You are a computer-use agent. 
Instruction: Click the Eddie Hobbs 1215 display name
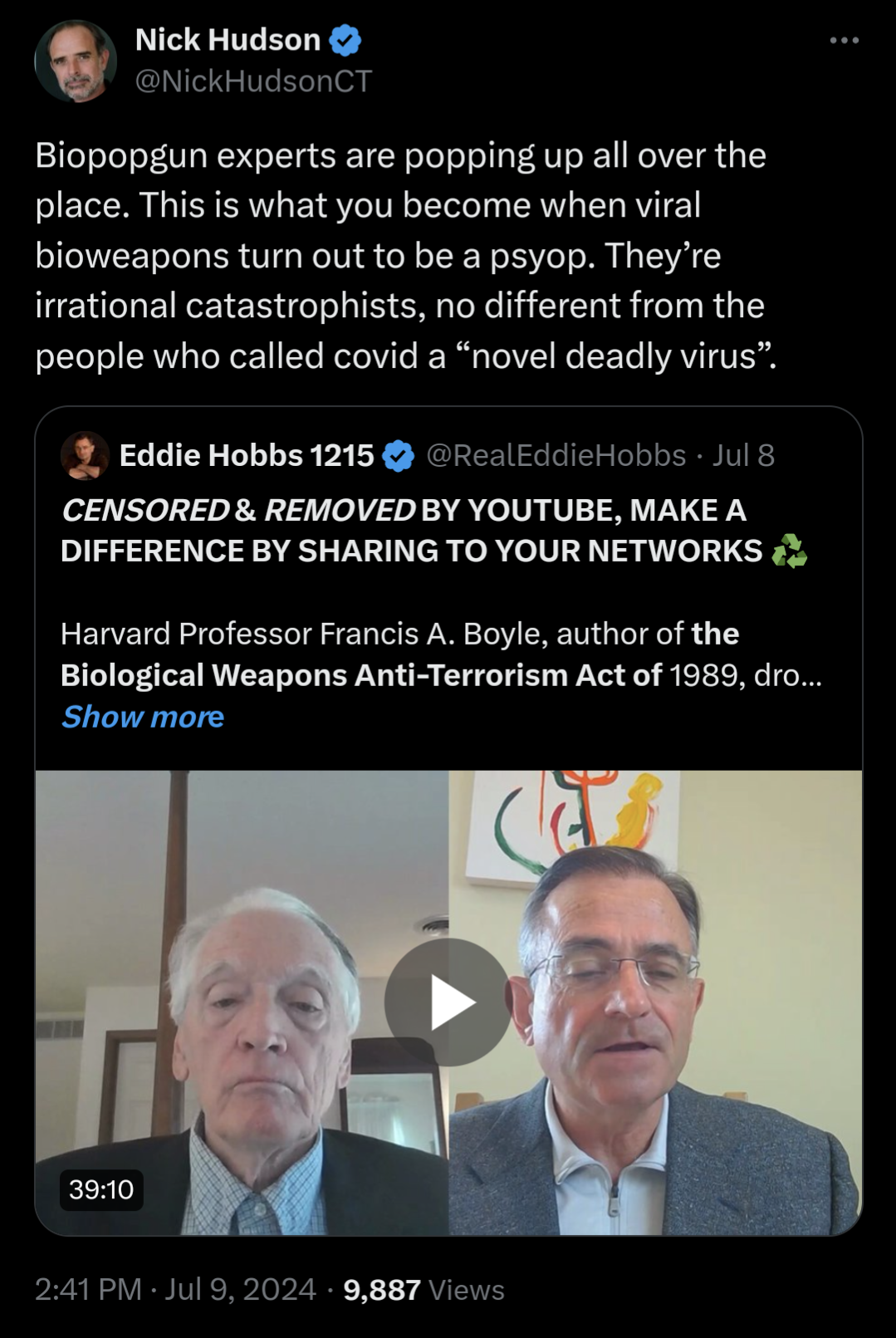(247, 455)
